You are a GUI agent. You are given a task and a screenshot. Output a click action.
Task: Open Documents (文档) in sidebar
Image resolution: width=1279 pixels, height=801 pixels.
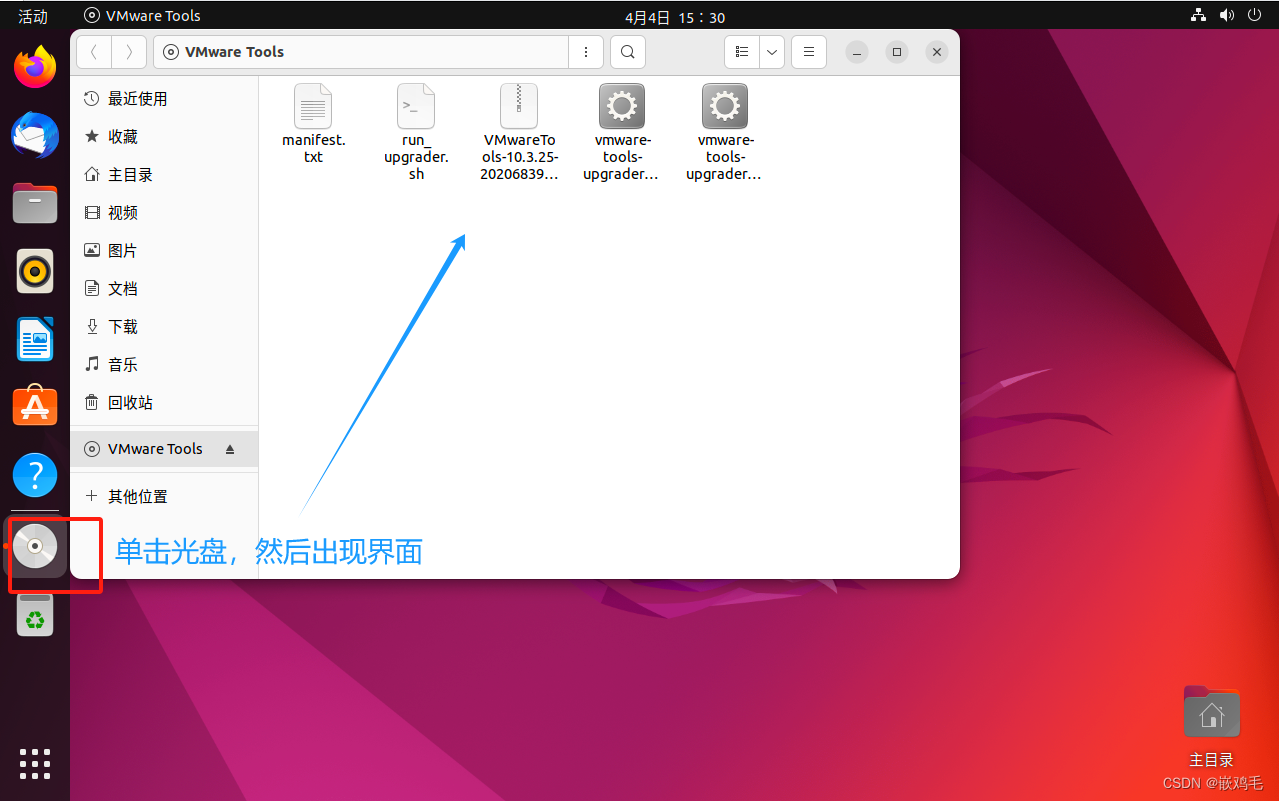[x=164, y=289]
